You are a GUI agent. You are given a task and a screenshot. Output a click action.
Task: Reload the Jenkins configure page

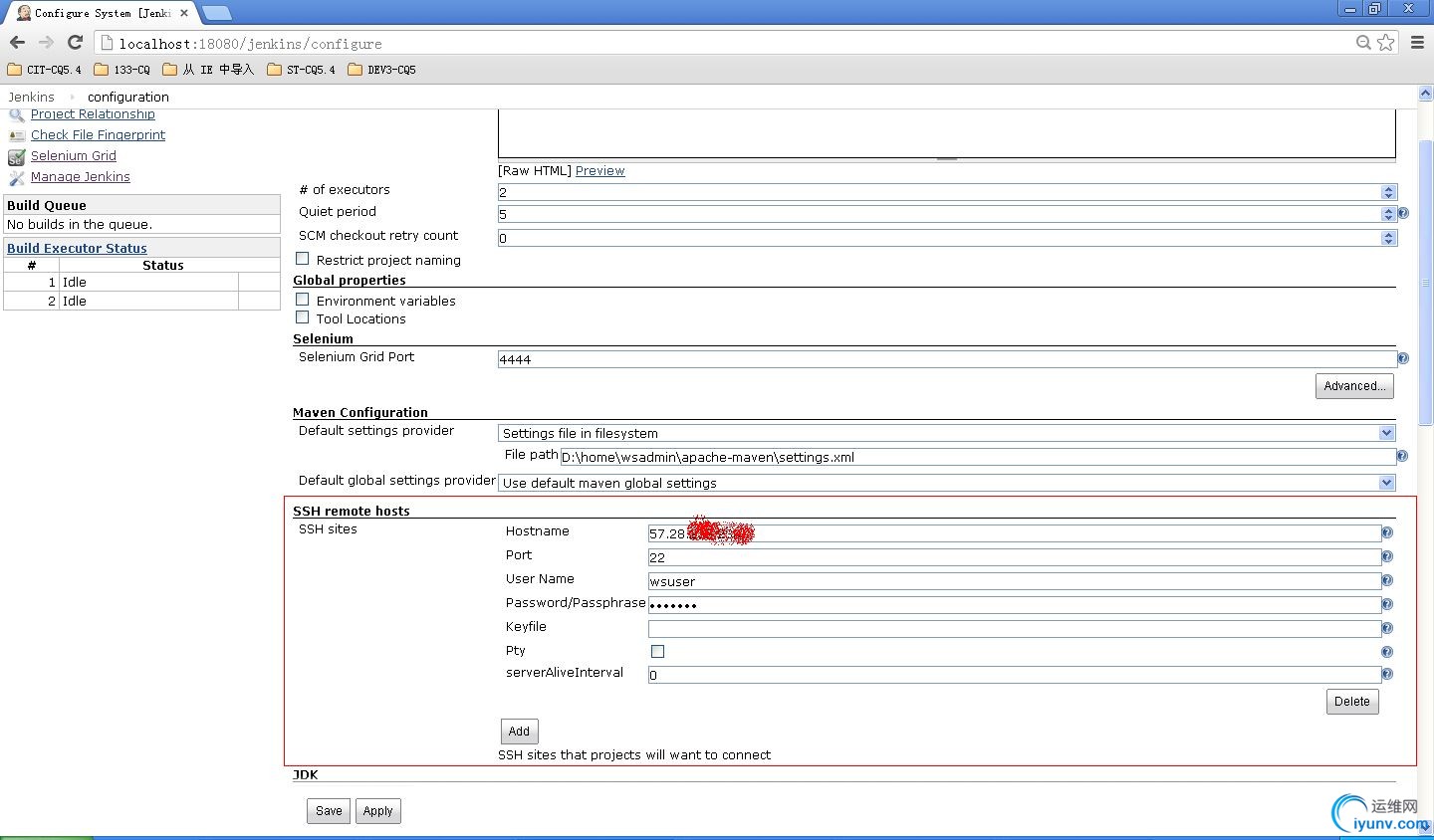click(75, 43)
